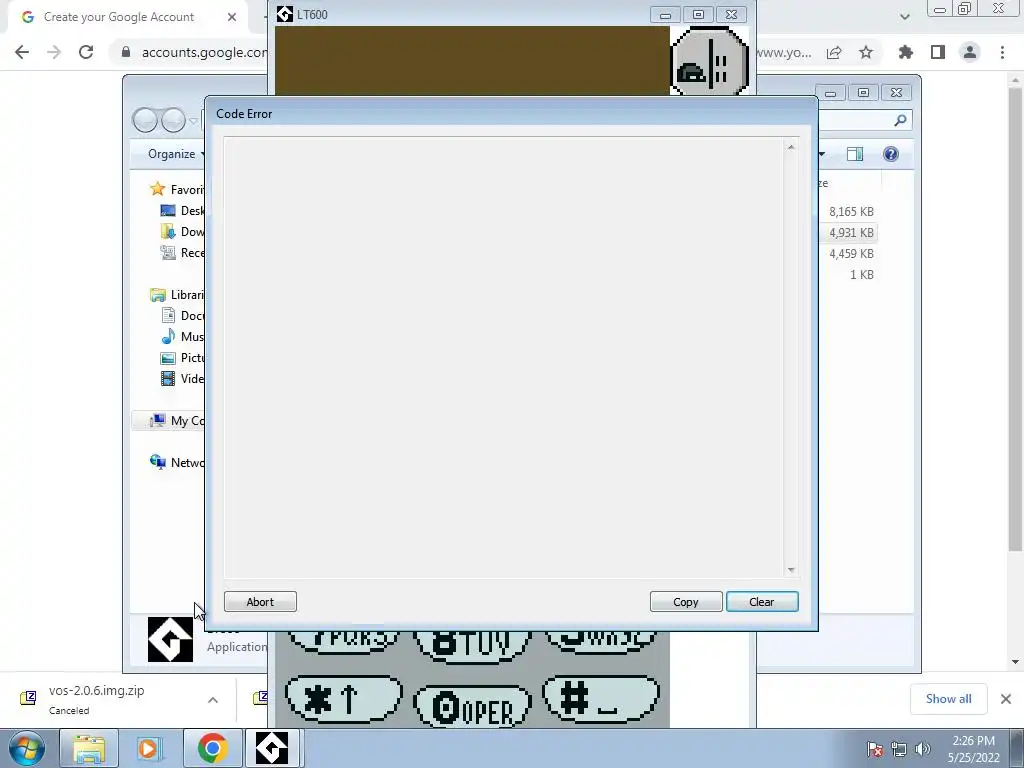Click inside the empty error message text area
This screenshot has height=768, width=1024.
504,357
